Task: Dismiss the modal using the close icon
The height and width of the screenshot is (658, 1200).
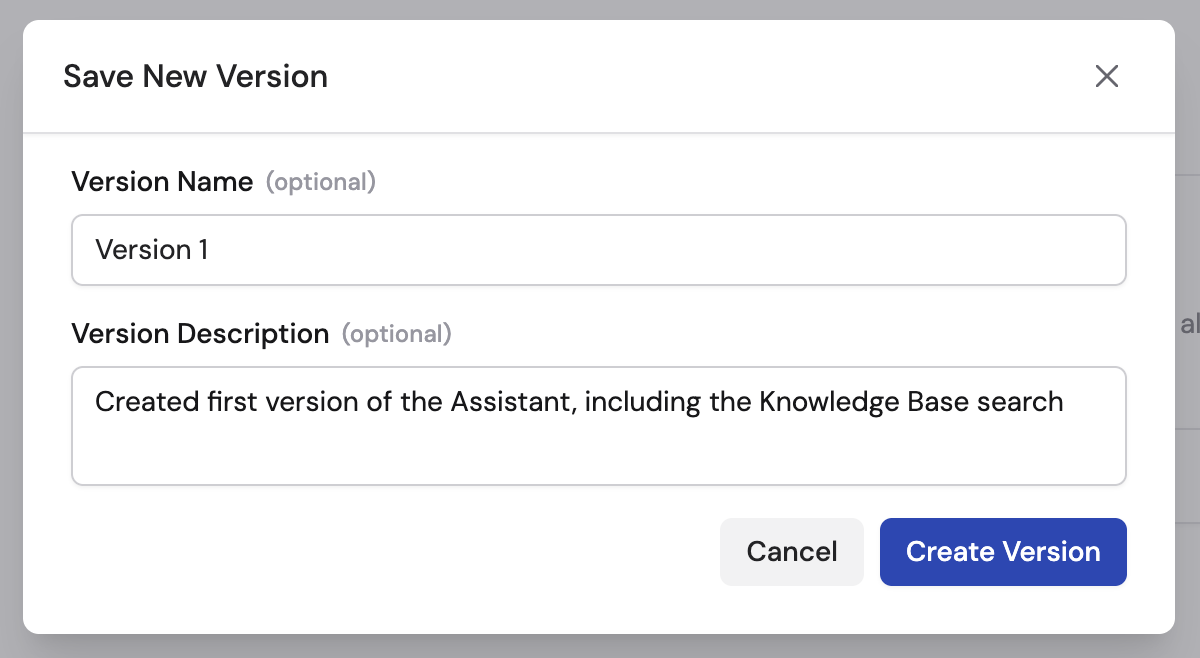Action: click(x=1107, y=76)
